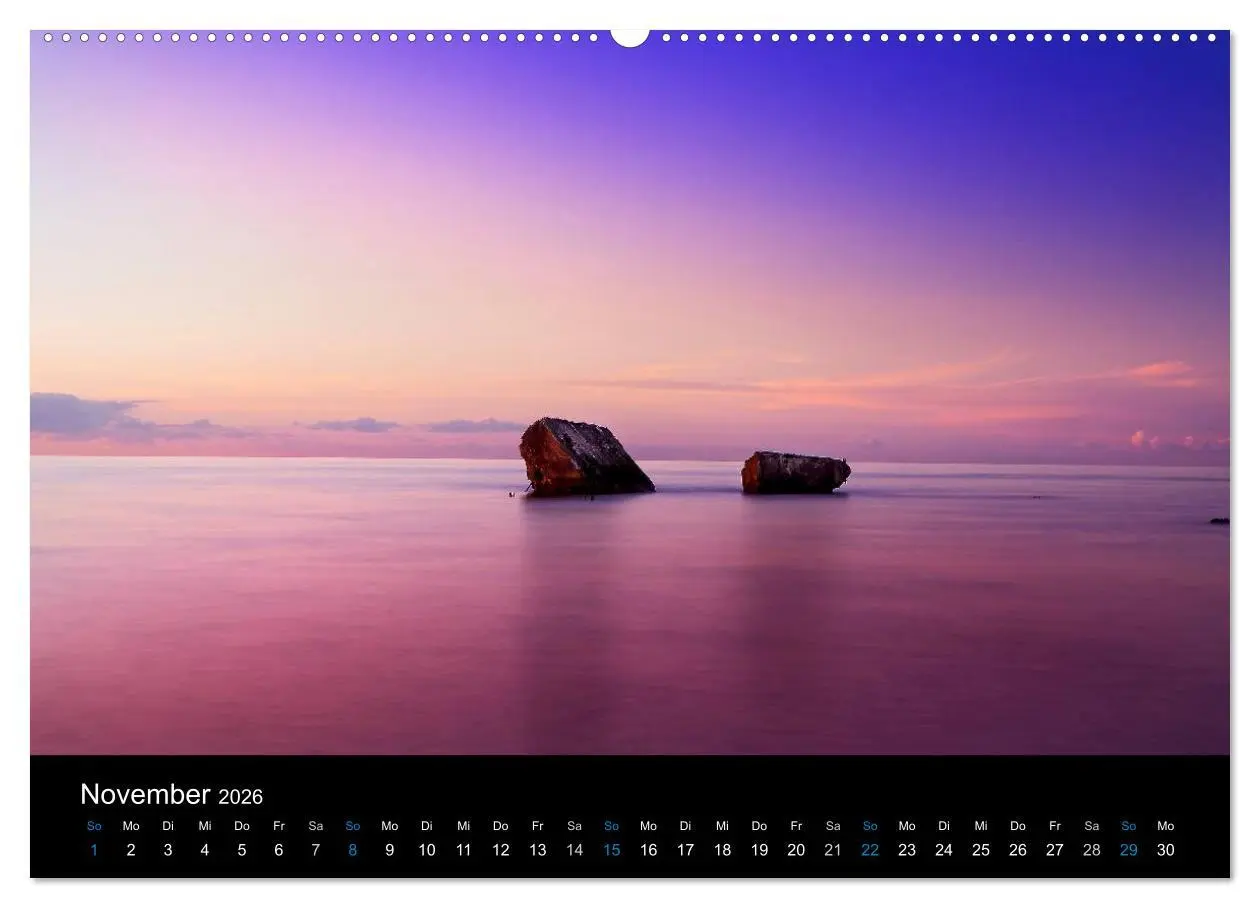Select the date 24 cell

(x=944, y=849)
